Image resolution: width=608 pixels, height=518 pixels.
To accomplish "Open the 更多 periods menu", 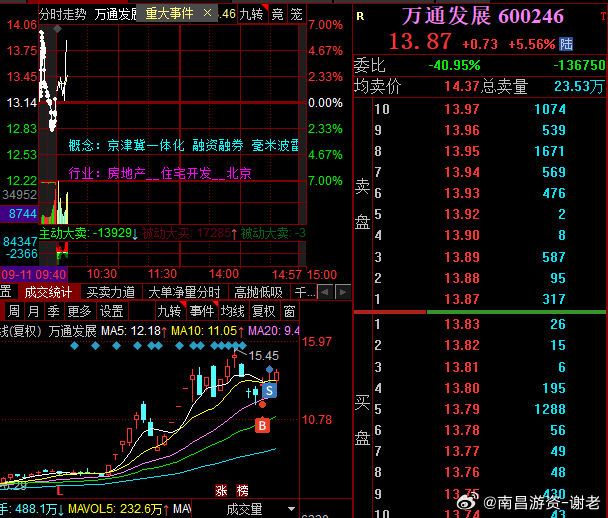I will click(79, 311).
